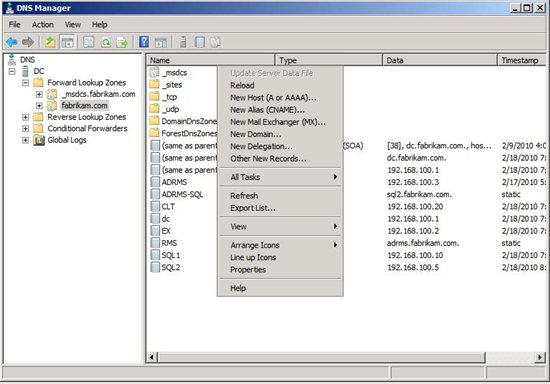Click the green Refresh toolbar icon
Image resolution: width=550 pixels, height=384 pixels.
(106, 42)
